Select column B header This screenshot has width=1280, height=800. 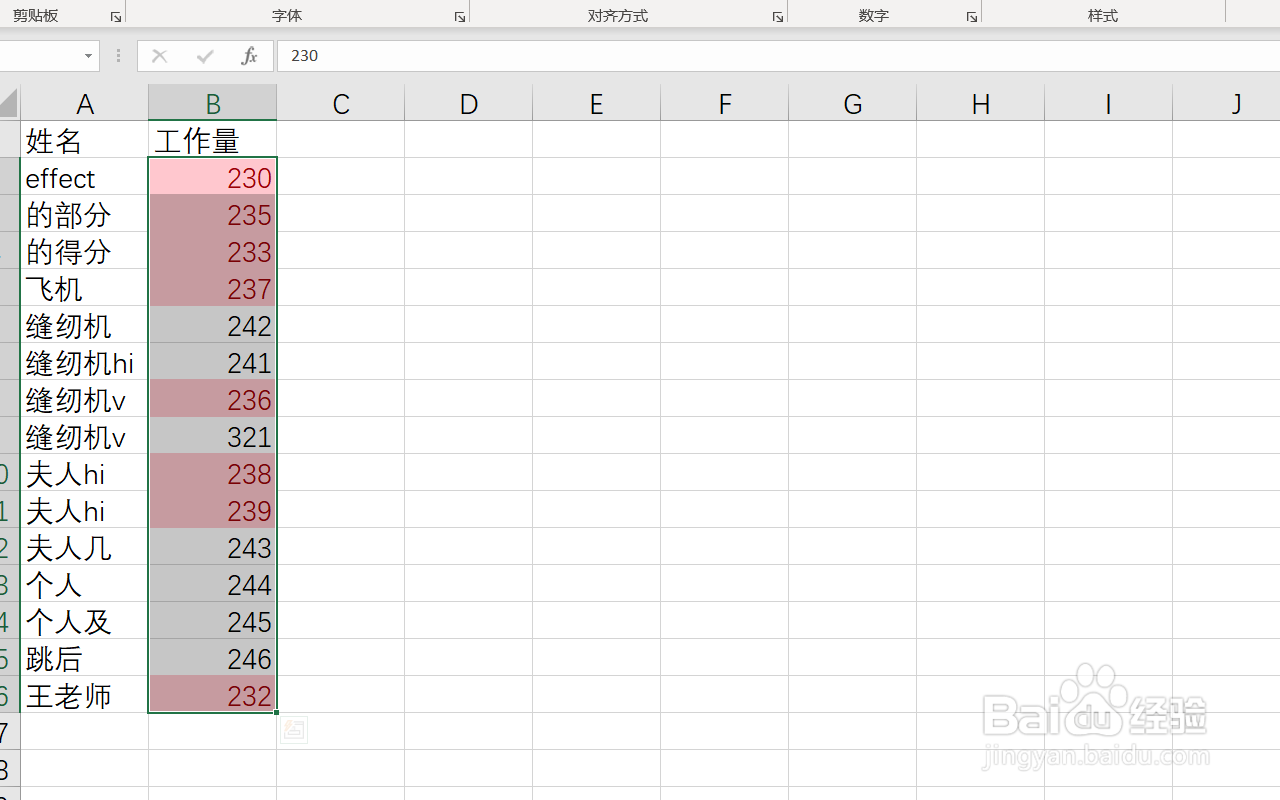[x=213, y=103]
